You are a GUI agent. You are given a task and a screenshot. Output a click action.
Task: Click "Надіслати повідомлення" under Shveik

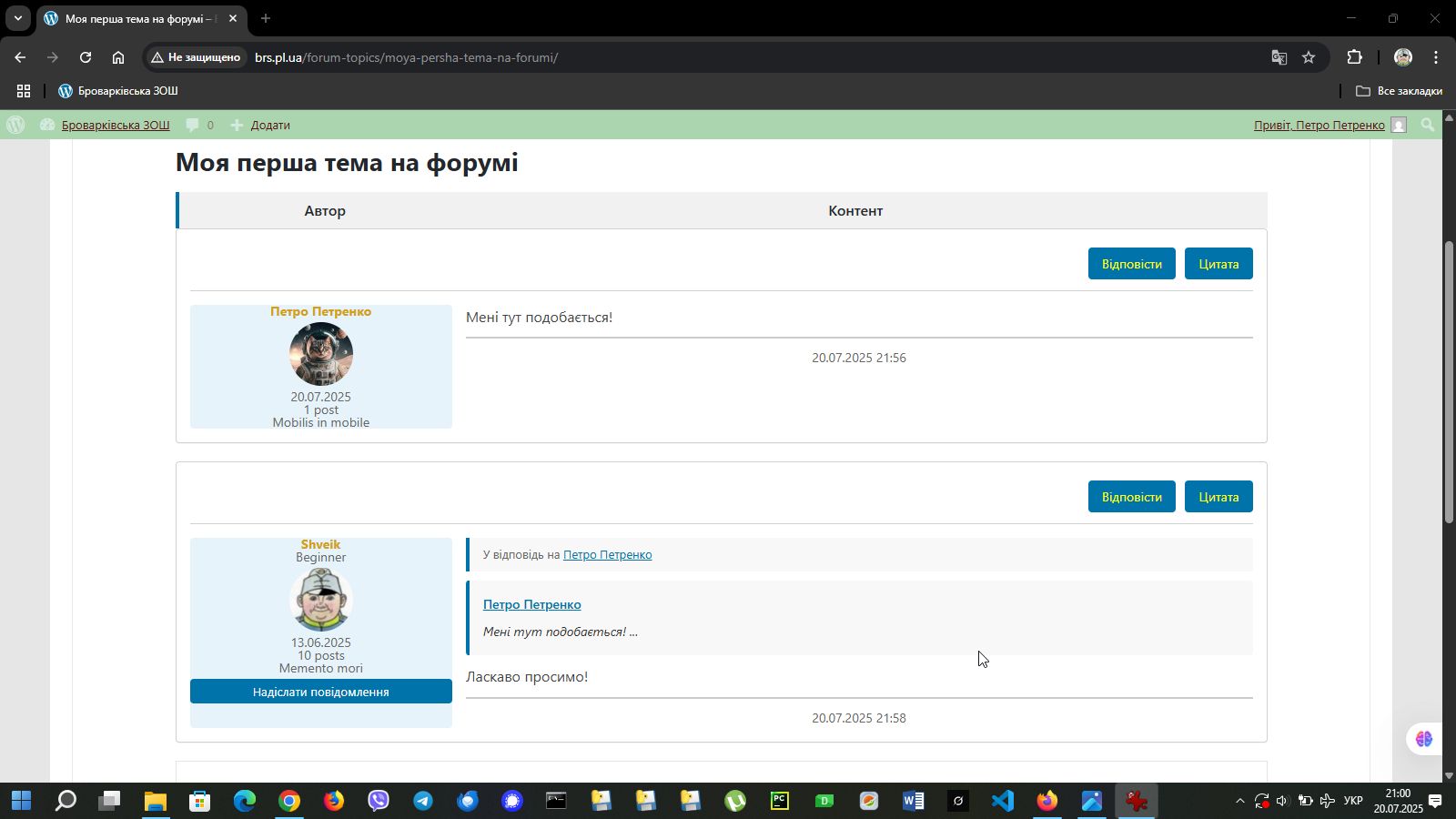(320, 692)
